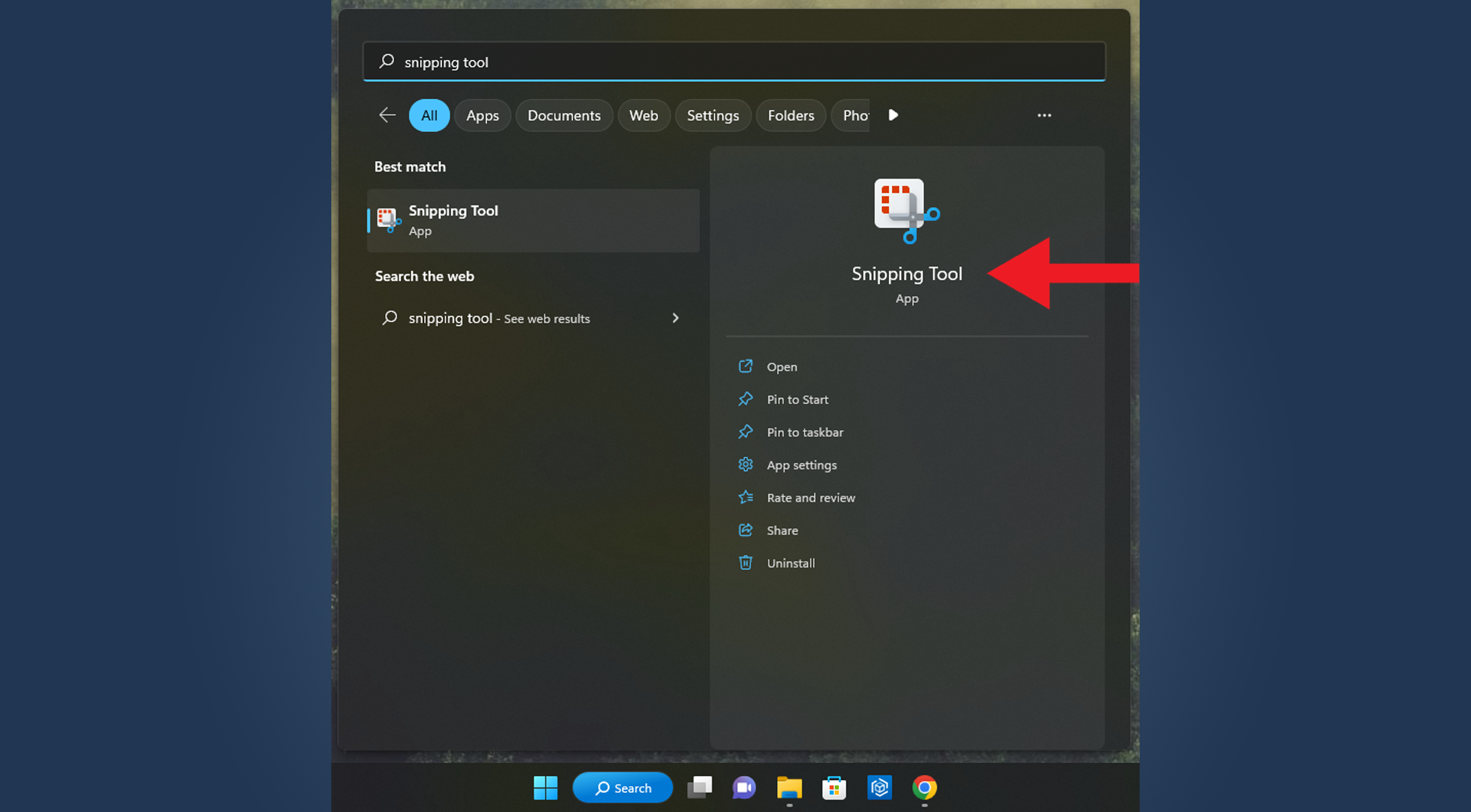
Task: Choose Pin to Start
Action: click(x=798, y=399)
